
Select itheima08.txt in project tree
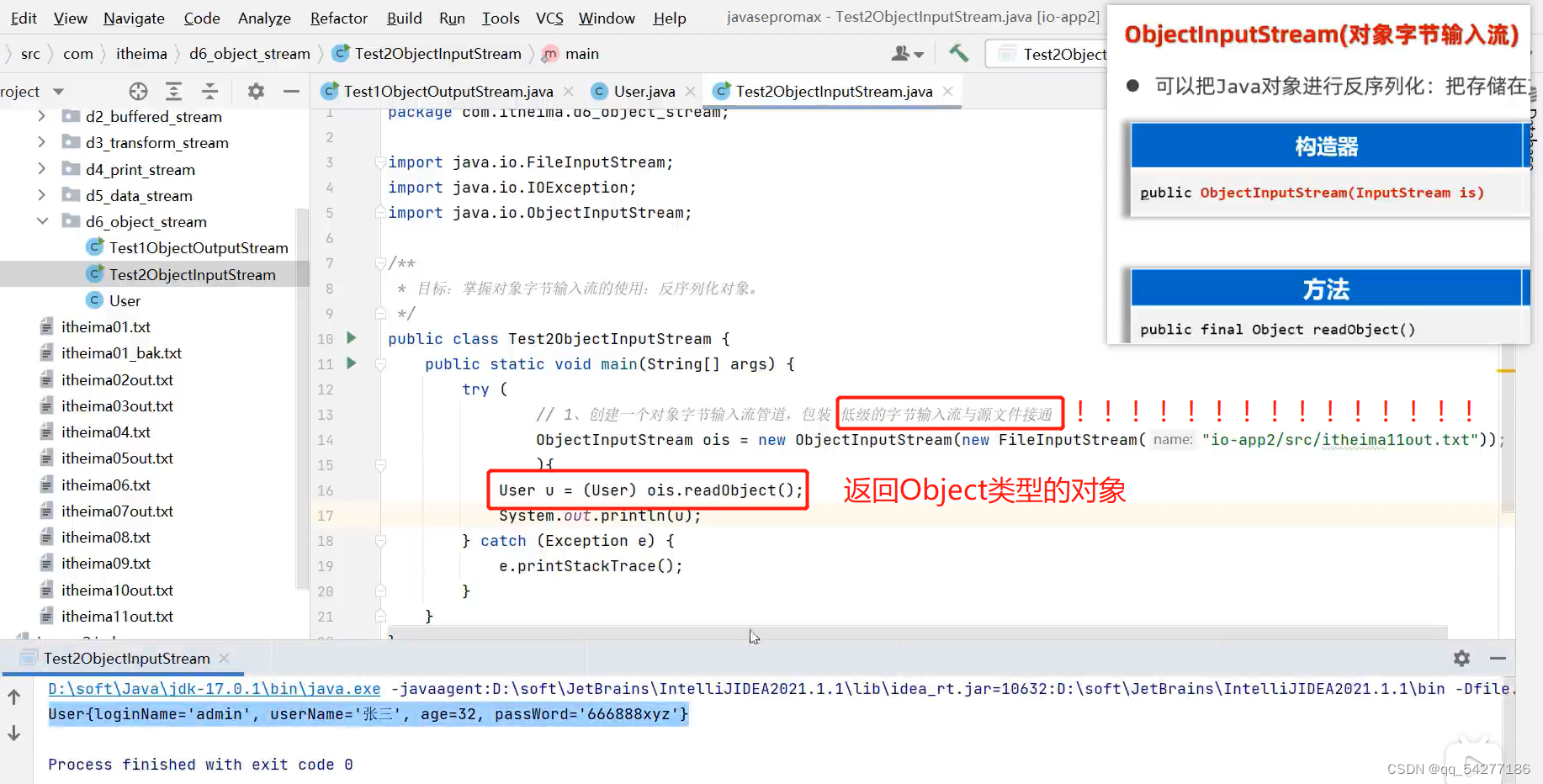click(106, 537)
